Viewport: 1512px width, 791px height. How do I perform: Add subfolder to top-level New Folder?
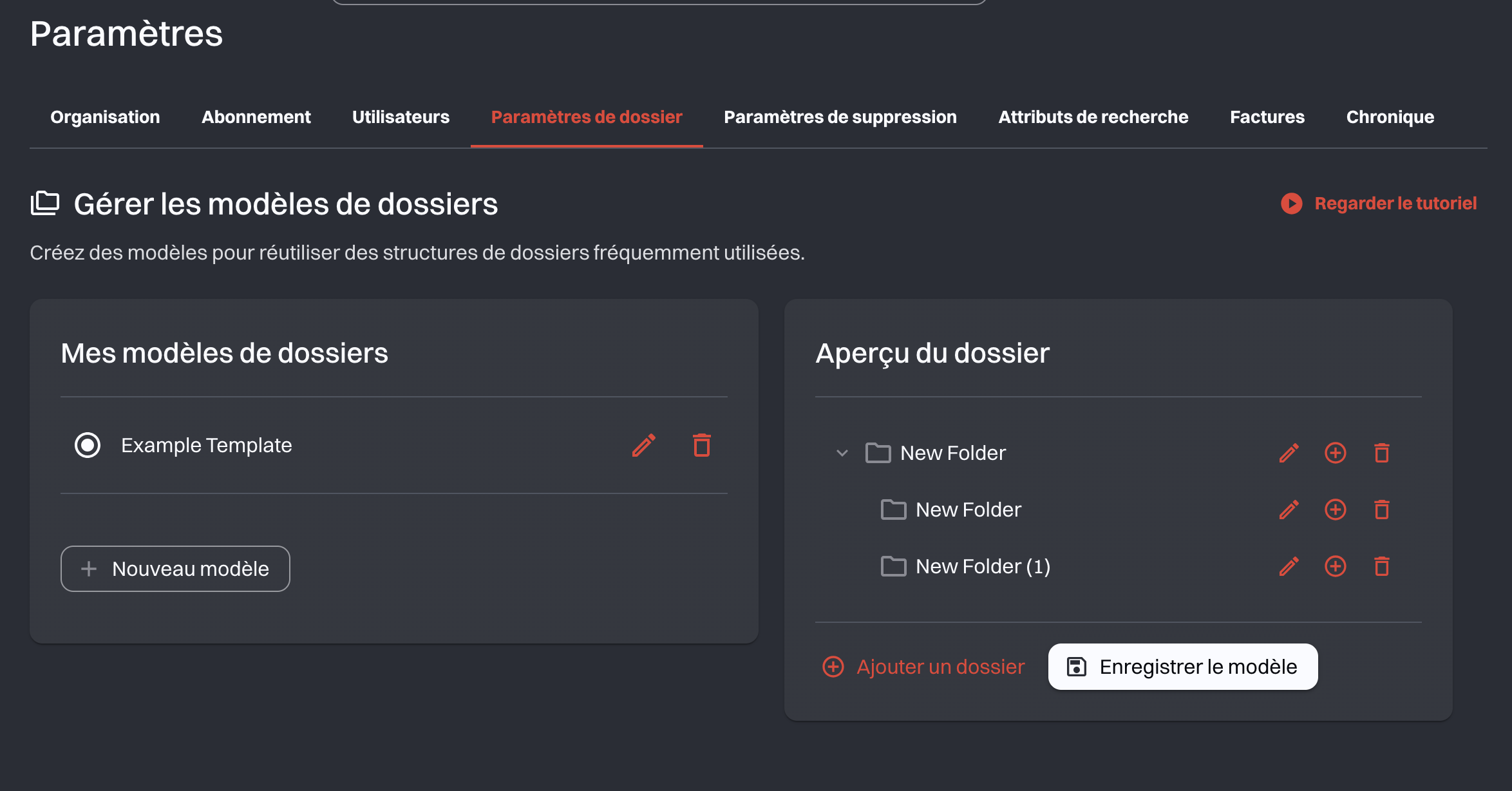[1335, 453]
